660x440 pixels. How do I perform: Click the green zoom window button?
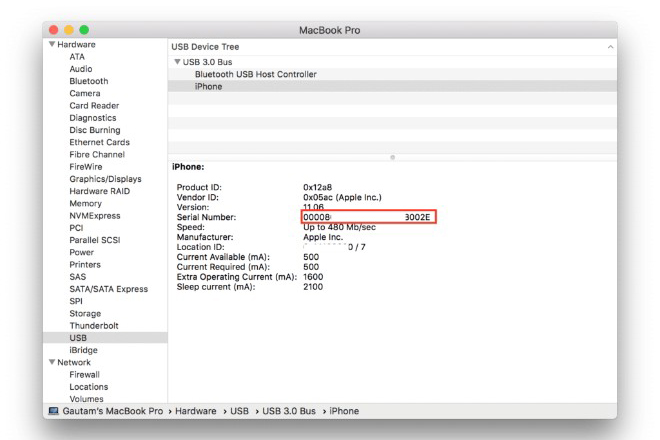coord(84,30)
